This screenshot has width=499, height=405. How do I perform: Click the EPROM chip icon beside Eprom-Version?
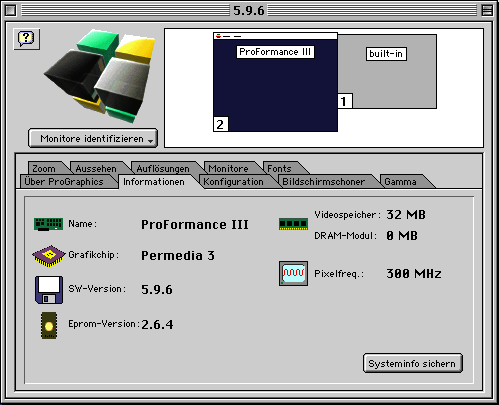[x=49, y=326]
